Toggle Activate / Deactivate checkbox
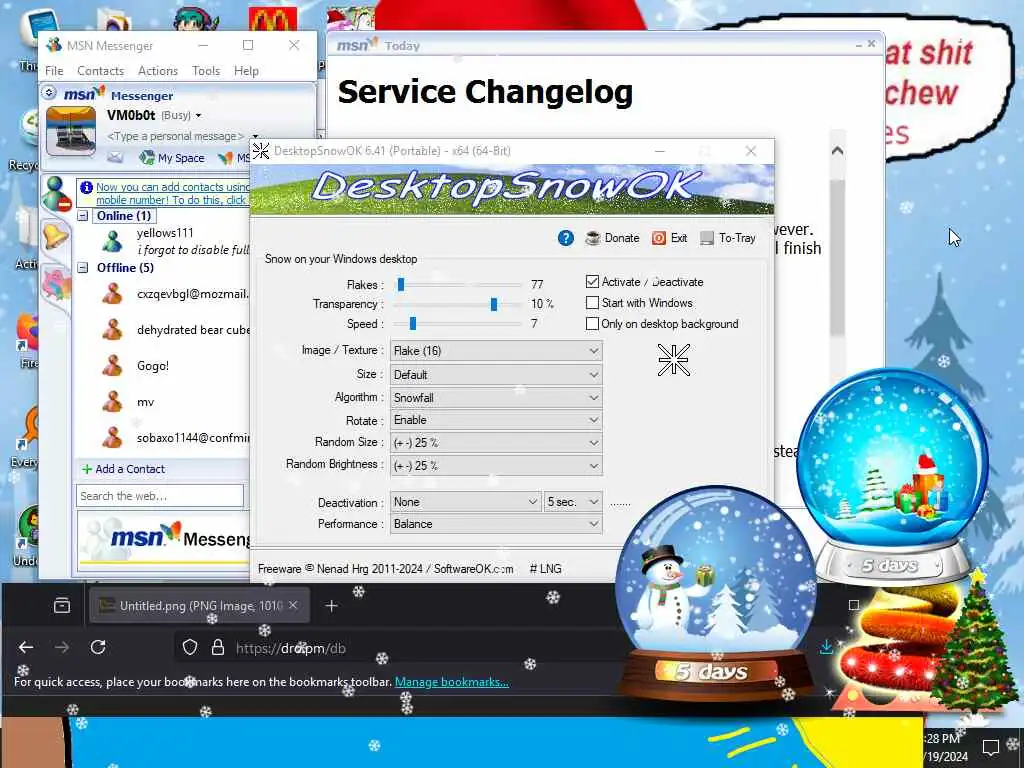This screenshot has width=1024, height=768. point(592,281)
